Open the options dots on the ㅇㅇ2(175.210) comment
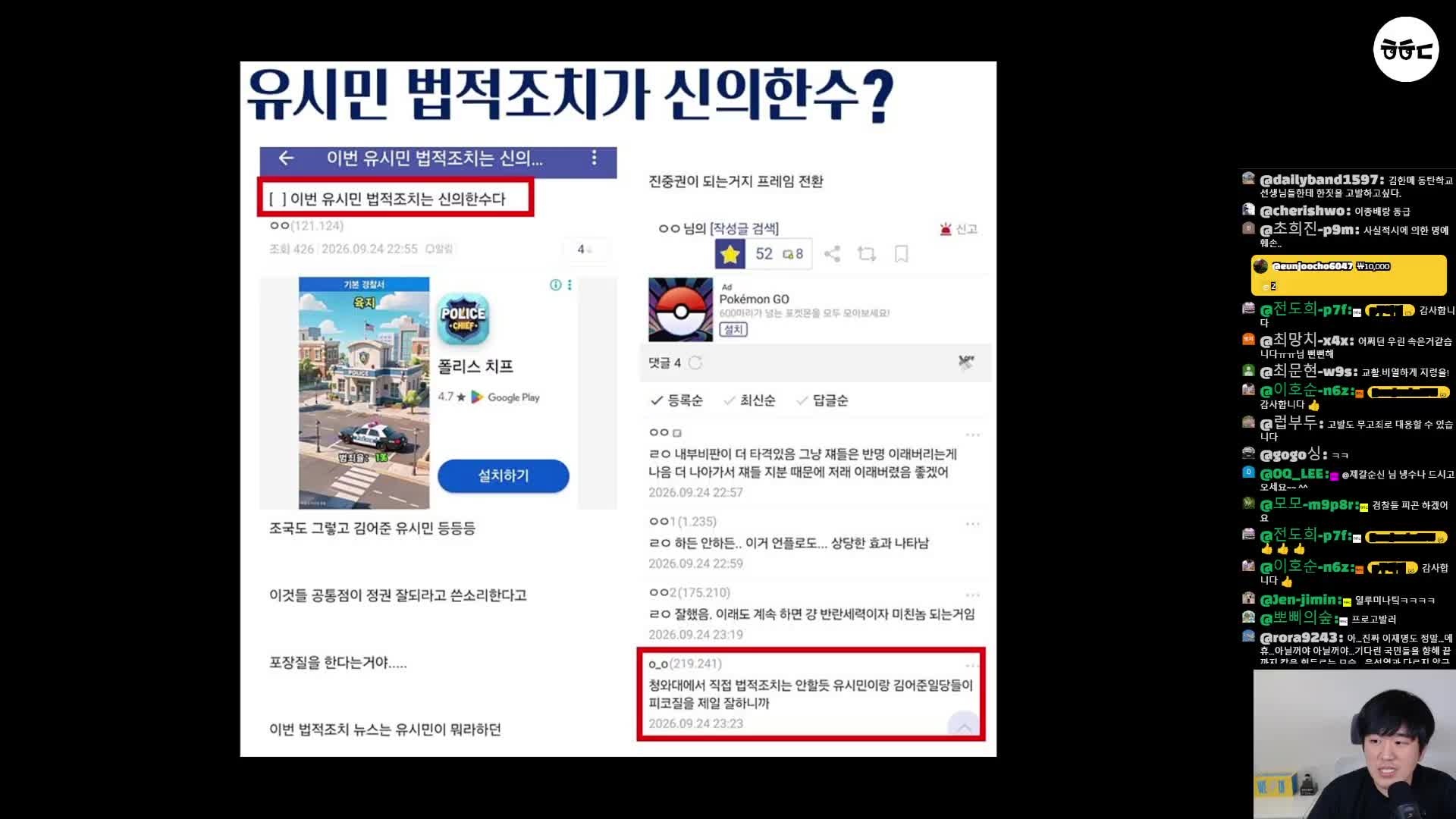1456x819 pixels. 973,595
